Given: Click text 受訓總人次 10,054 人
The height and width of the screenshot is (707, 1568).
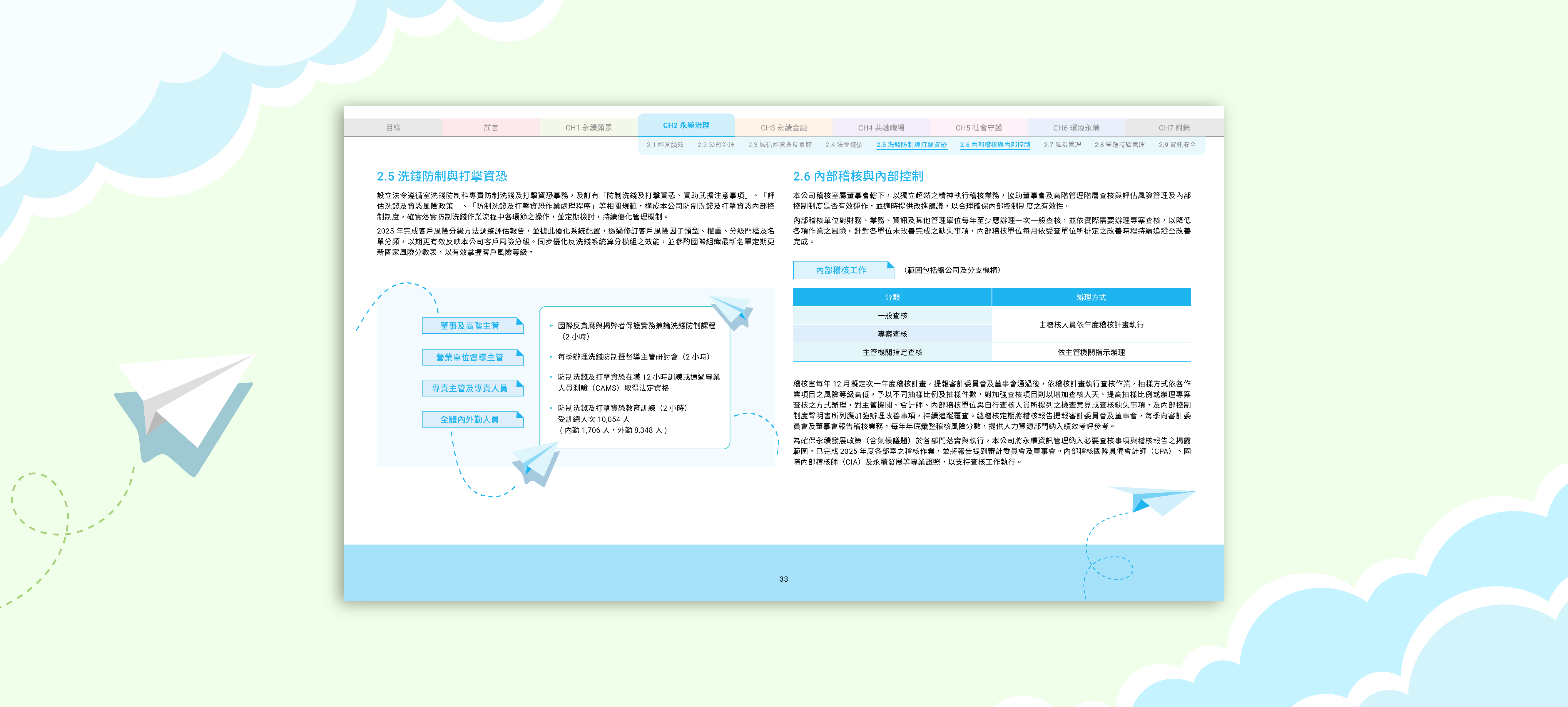Looking at the screenshot, I should (x=594, y=419).
